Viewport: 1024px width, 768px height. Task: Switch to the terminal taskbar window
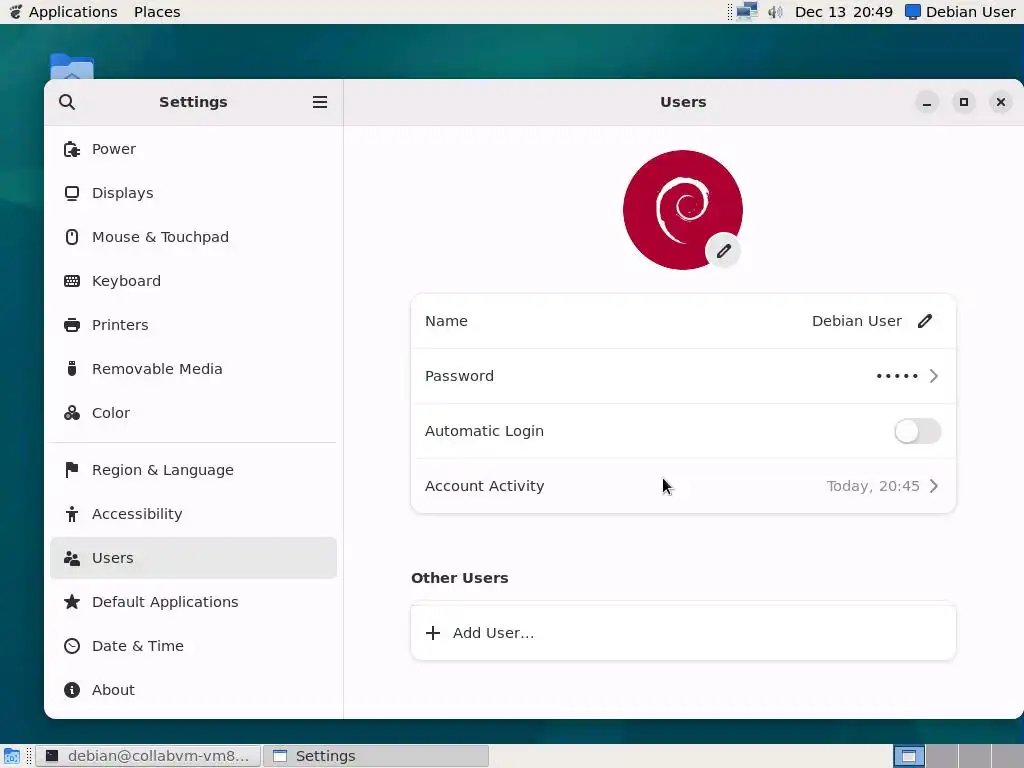148,756
